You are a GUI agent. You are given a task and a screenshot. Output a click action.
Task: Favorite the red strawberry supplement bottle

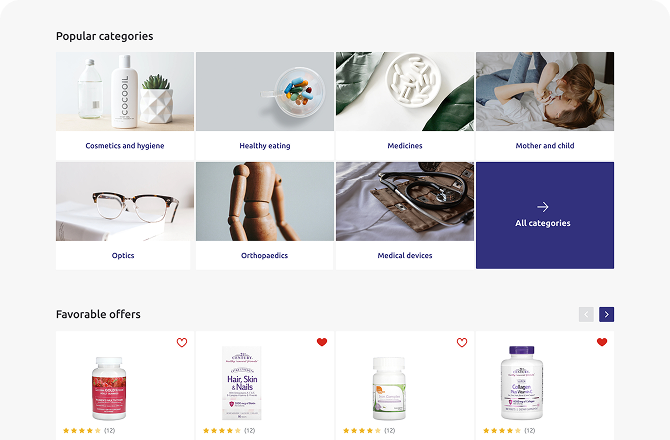[182, 342]
